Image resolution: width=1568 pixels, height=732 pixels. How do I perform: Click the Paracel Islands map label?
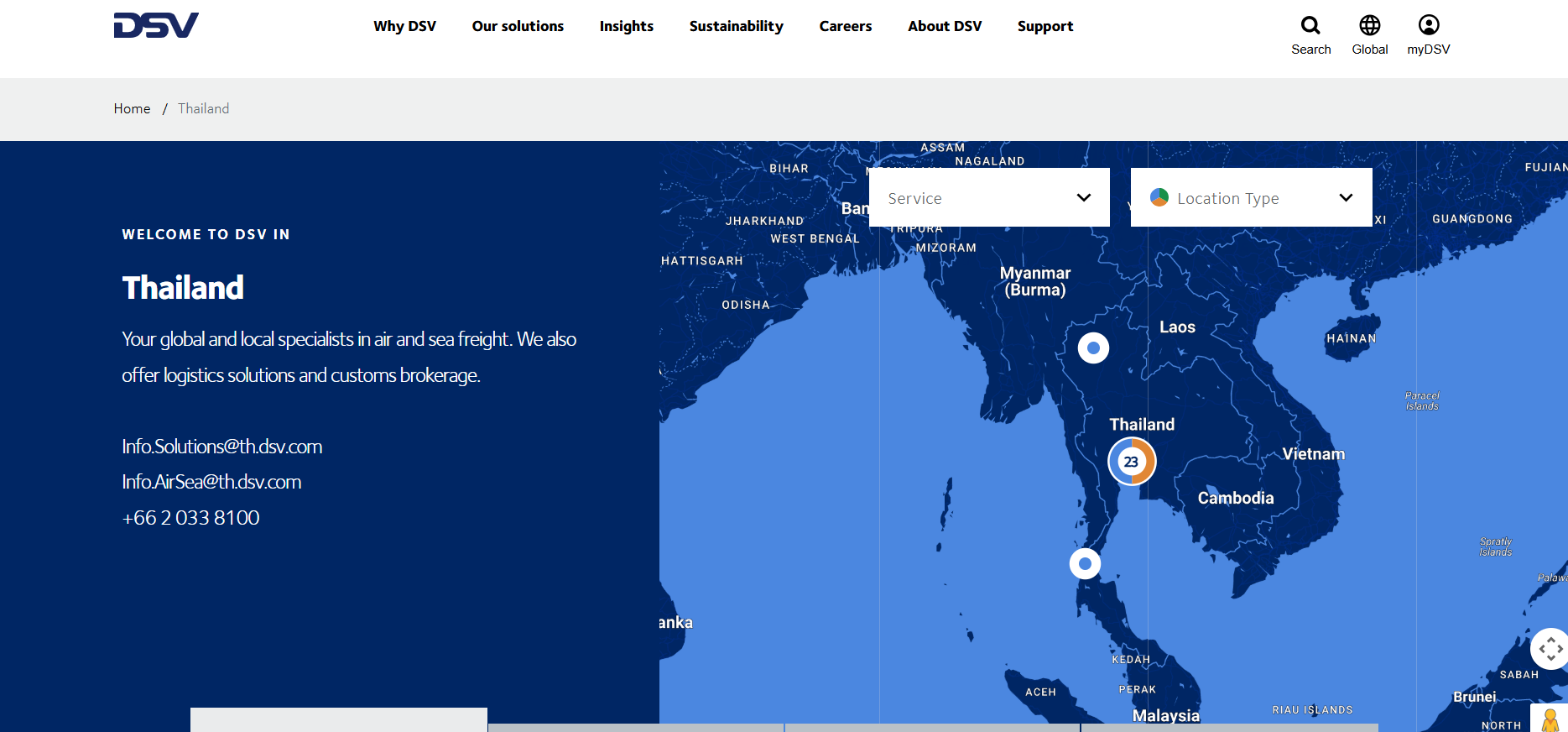pos(1422,400)
